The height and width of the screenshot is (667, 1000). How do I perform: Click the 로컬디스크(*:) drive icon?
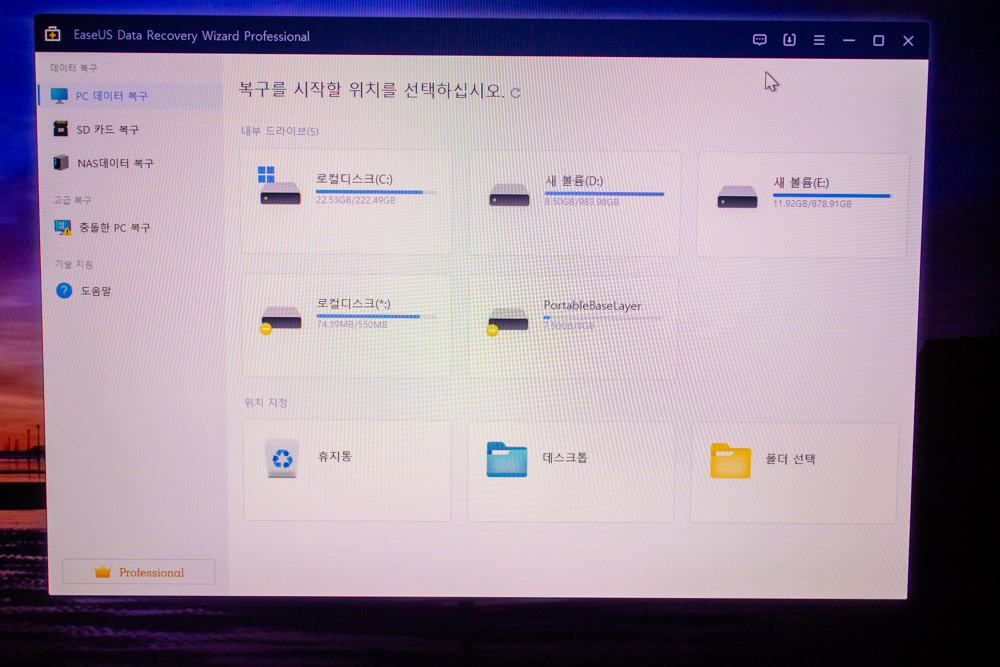click(281, 319)
